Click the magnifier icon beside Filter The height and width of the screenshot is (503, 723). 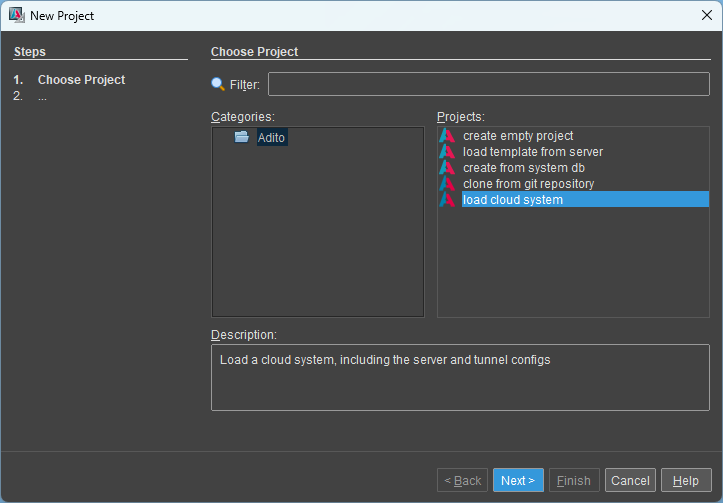point(218,85)
